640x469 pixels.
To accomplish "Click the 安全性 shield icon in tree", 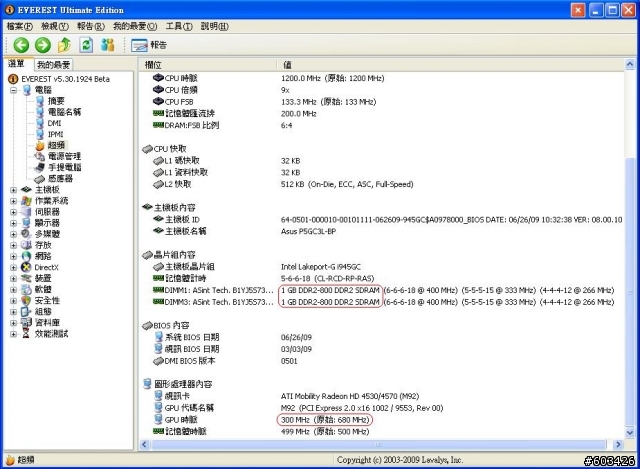I will pos(26,300).
